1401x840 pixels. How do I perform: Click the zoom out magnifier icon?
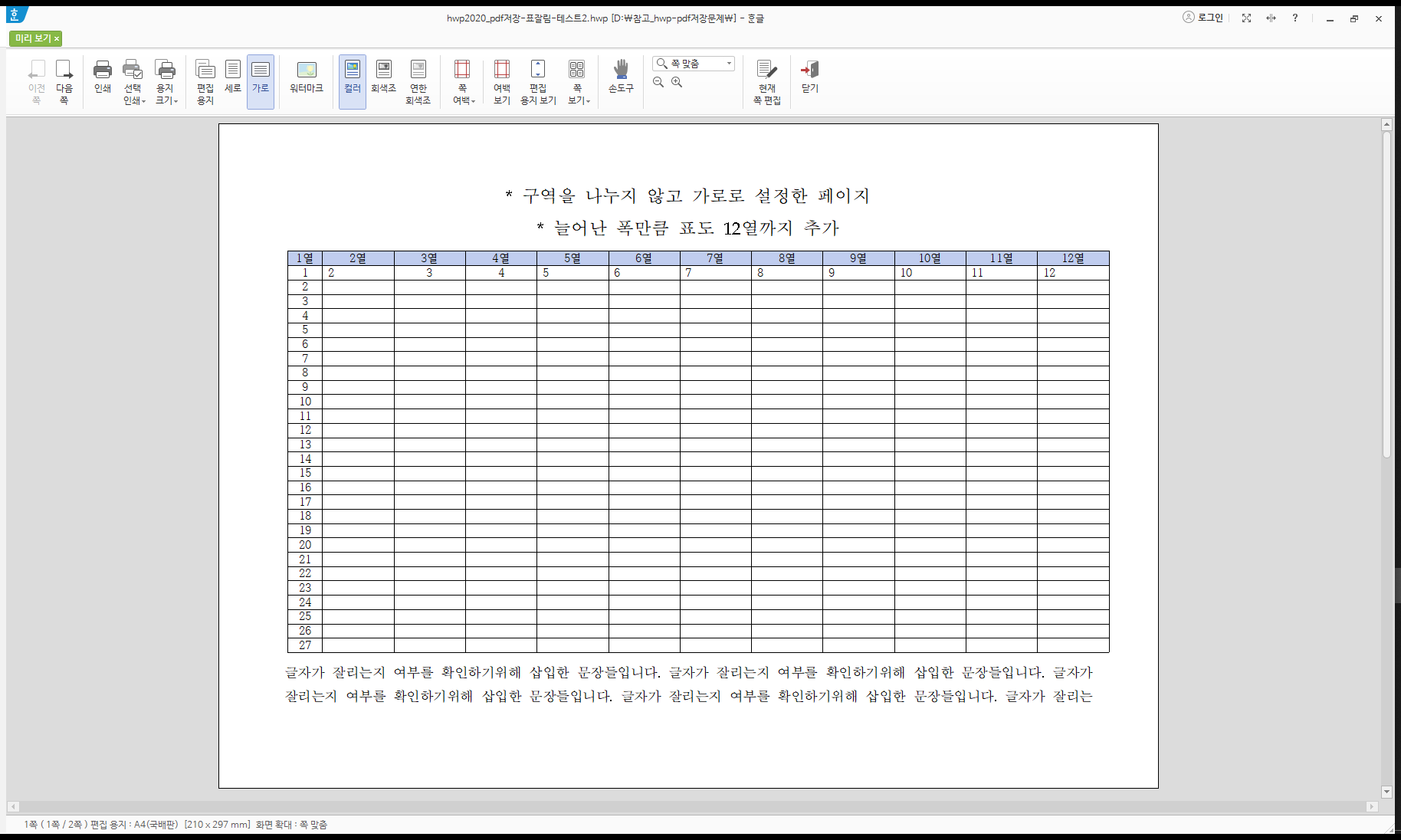pos(658,82)
